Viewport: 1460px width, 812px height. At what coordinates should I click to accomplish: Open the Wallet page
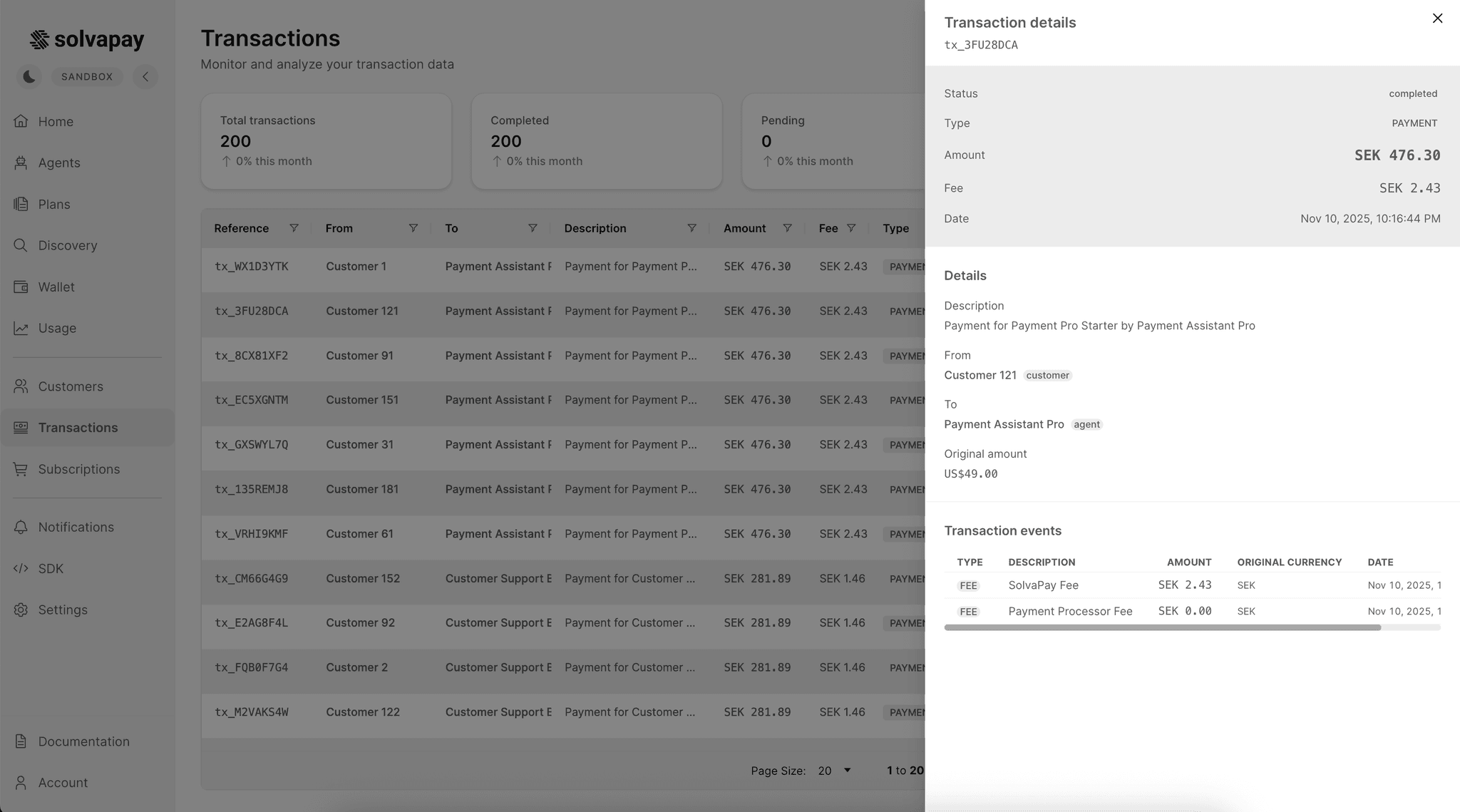point(56,287)
